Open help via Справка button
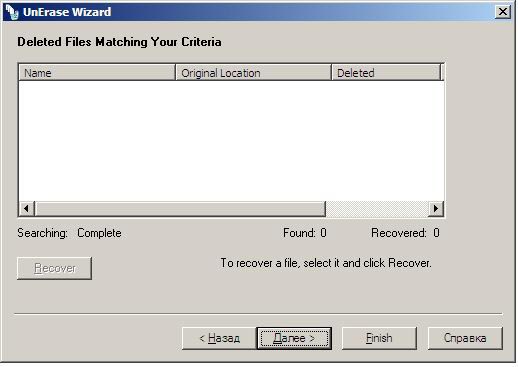Image resolution: width=518 pixels, height=367 pixels. click(465, 338)
